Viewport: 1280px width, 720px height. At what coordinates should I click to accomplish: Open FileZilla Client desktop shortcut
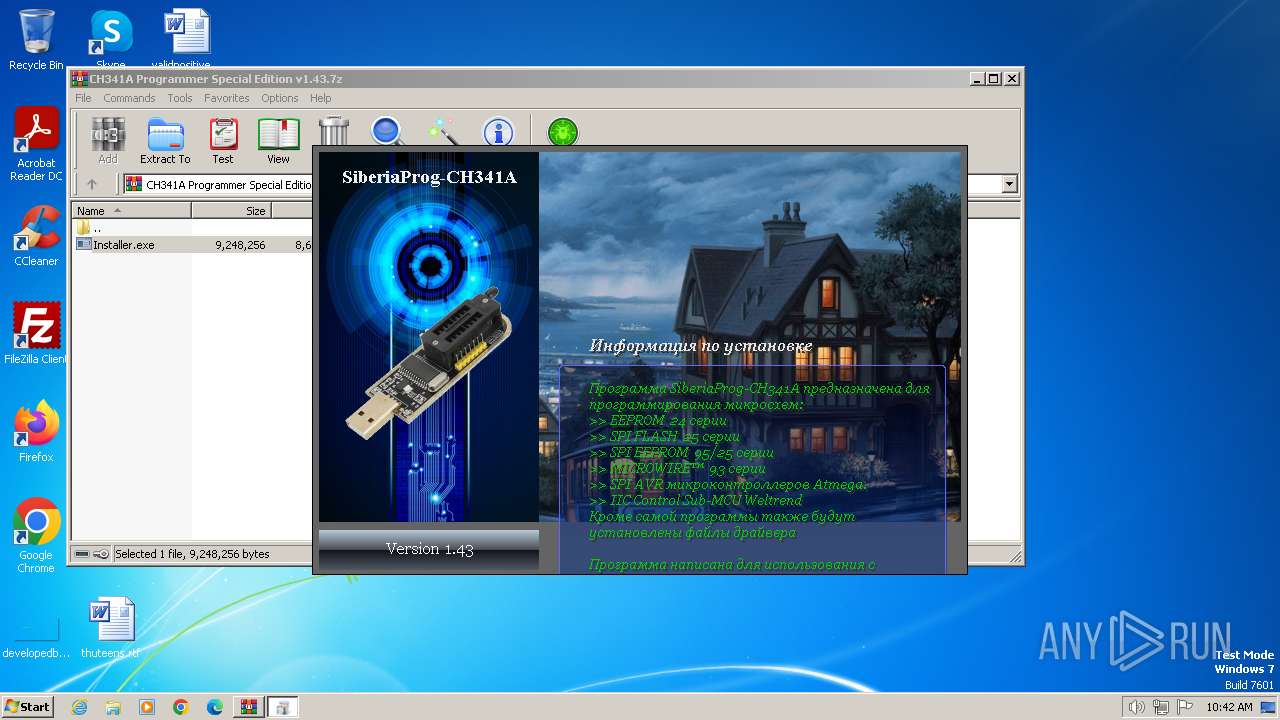click(36, 333)
